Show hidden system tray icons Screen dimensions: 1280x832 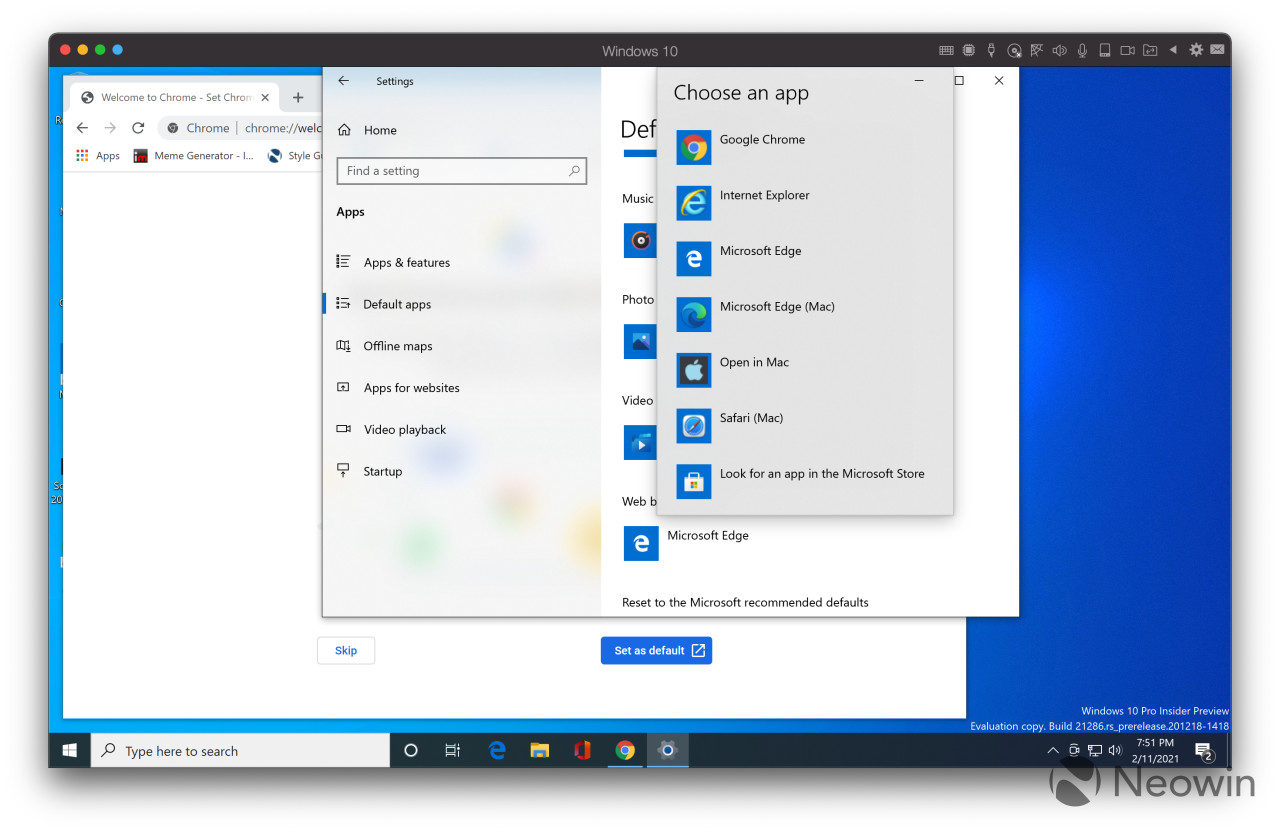tap(1052, 750)
